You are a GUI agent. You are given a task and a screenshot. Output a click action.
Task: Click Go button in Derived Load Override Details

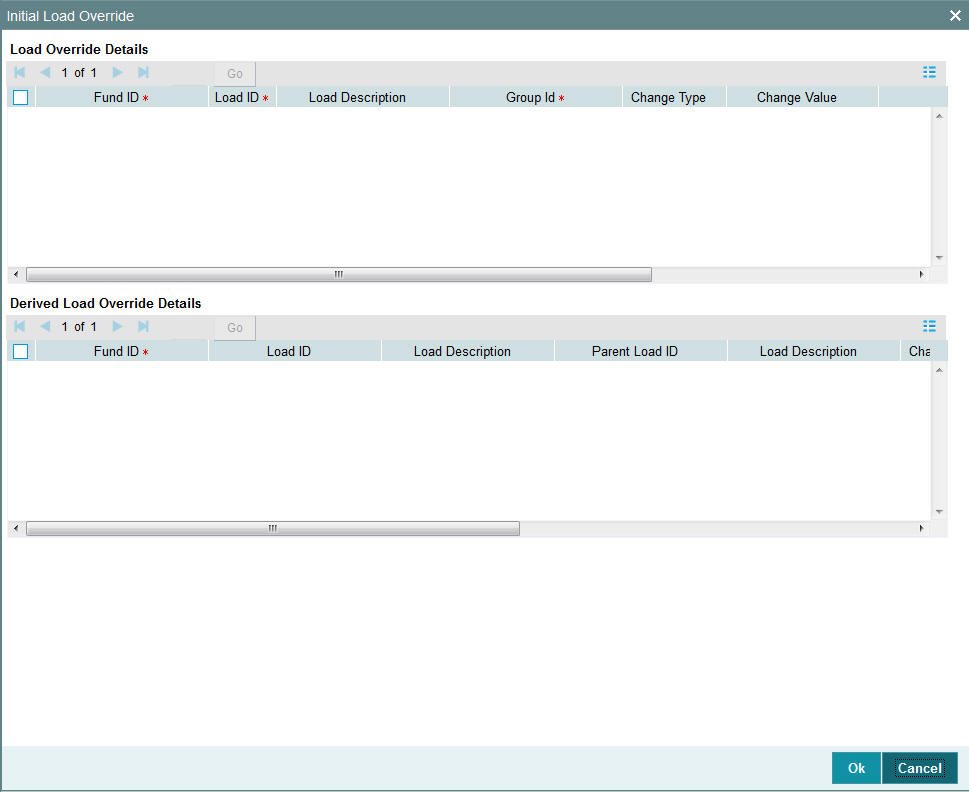click(235, 327)
